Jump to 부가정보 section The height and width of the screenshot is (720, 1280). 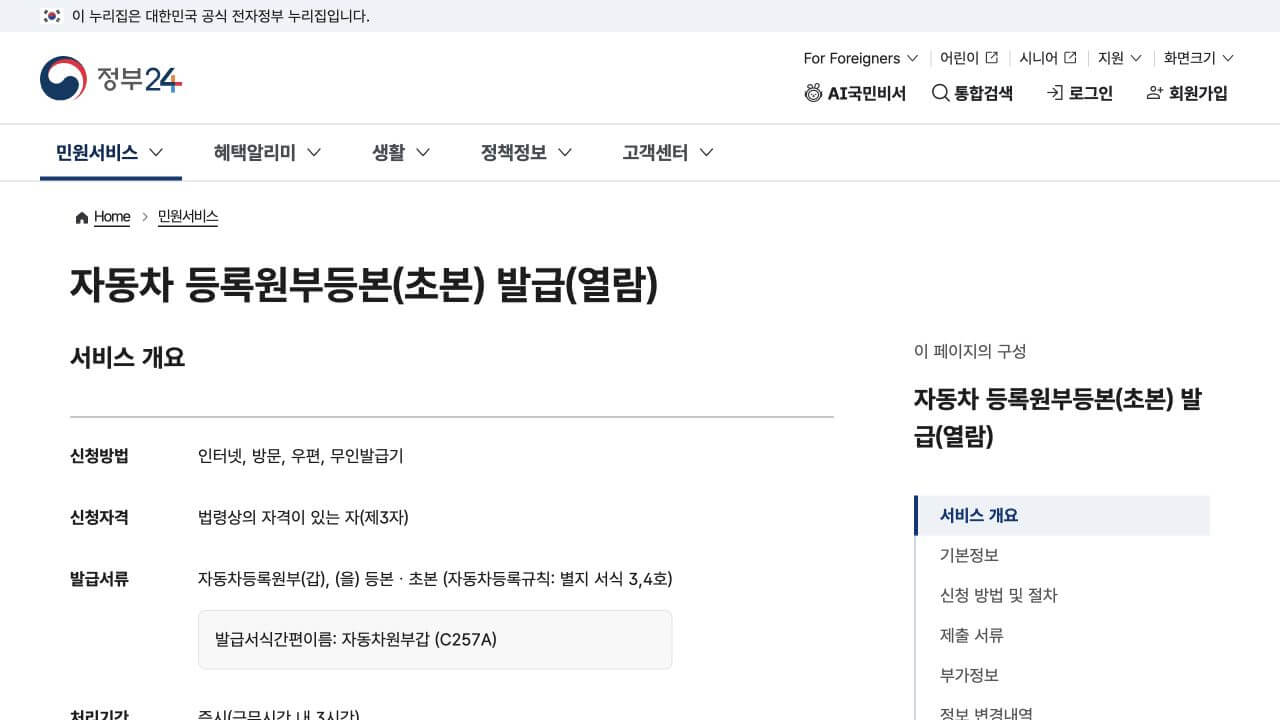(969, 675)
